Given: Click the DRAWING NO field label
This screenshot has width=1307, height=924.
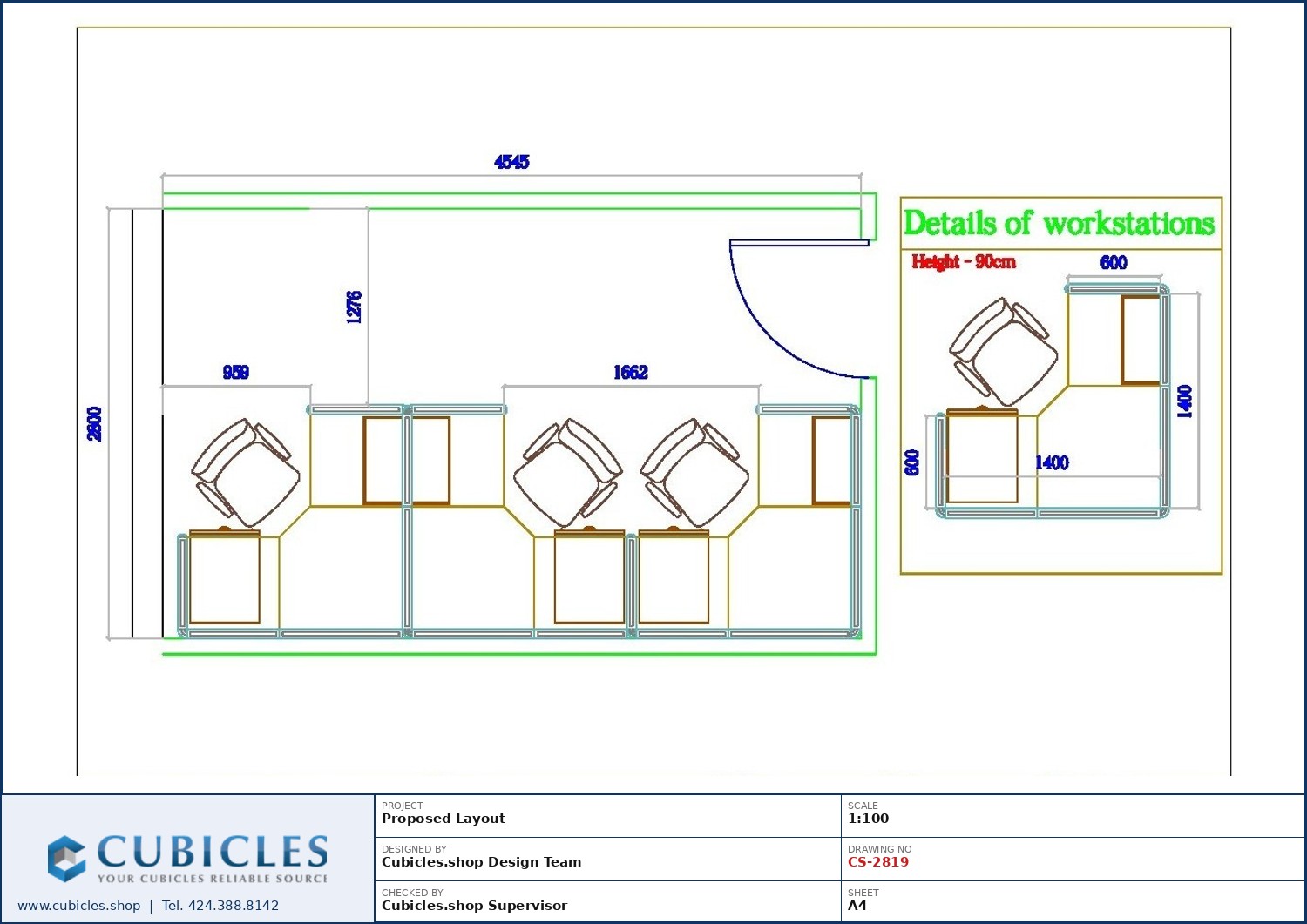Looking at the screenshot, I should (879, 849).
